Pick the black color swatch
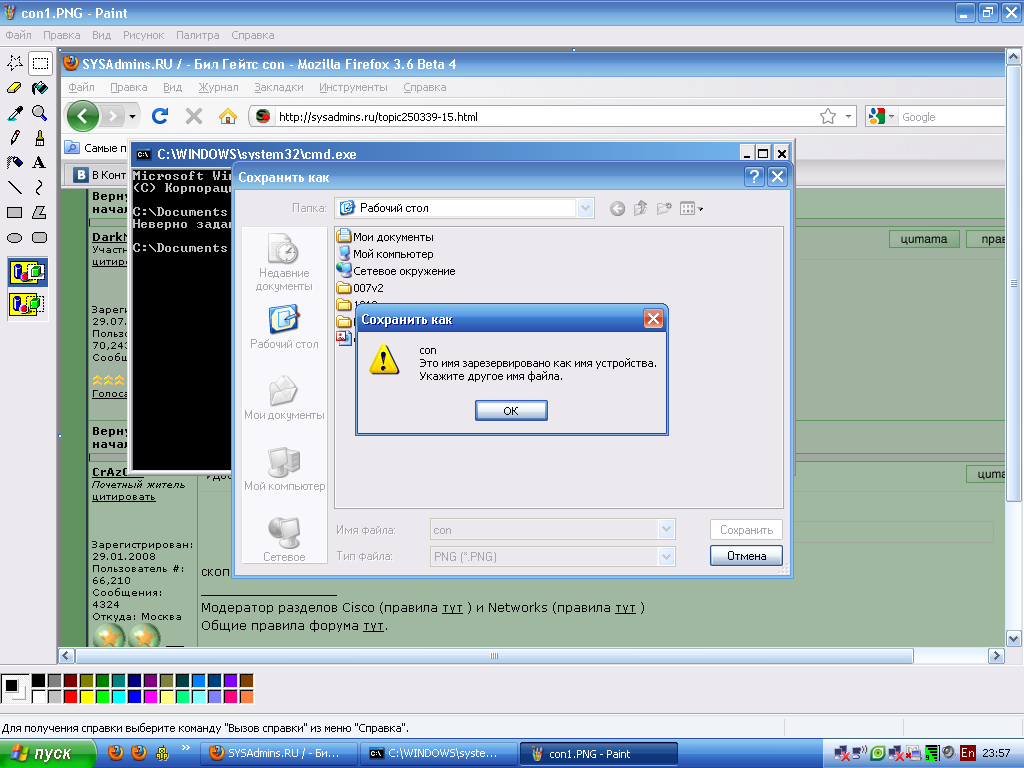1024x768 pixels. pos(39,681)
